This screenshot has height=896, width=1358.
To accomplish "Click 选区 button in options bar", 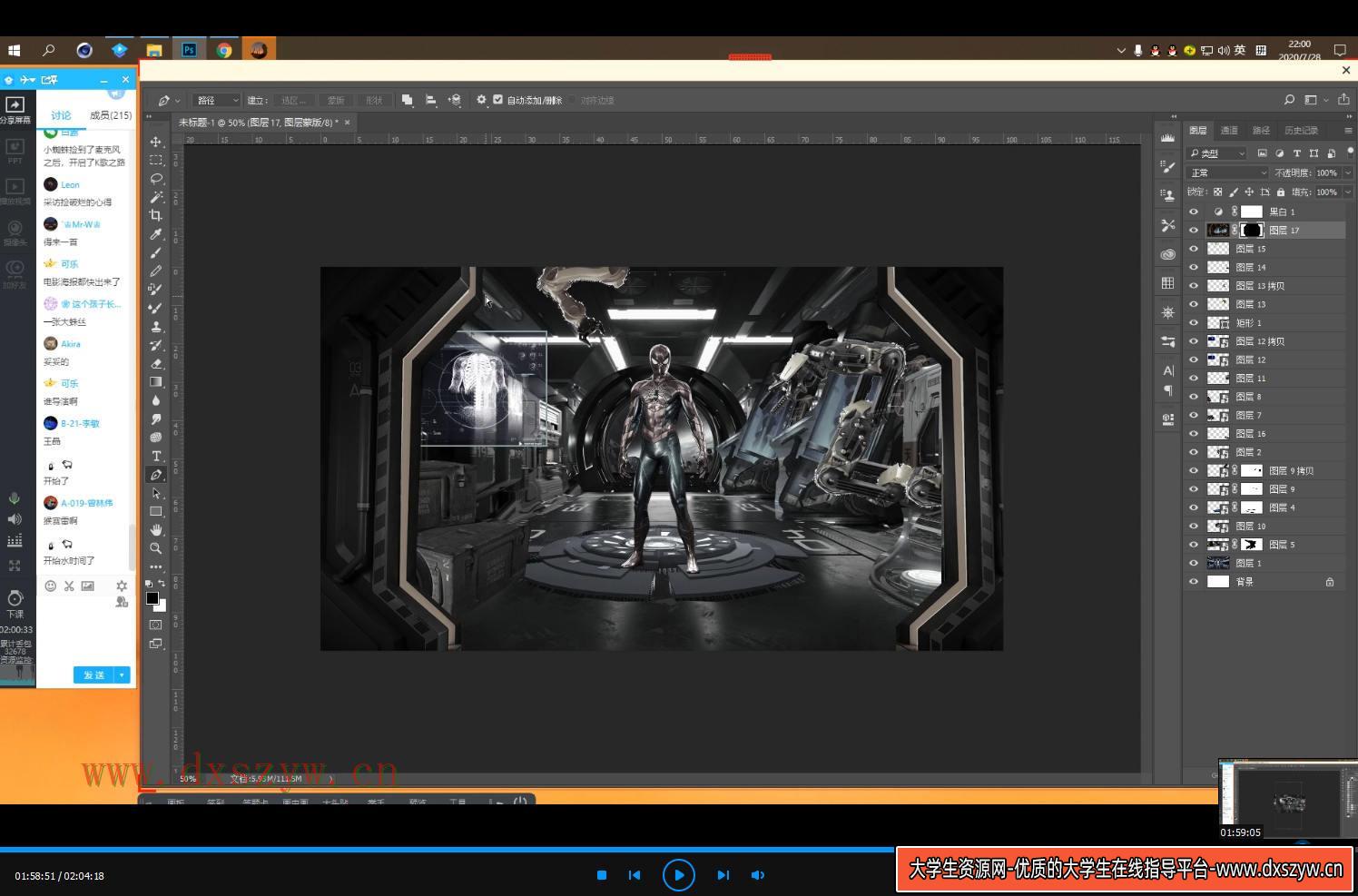I will 294,100.
